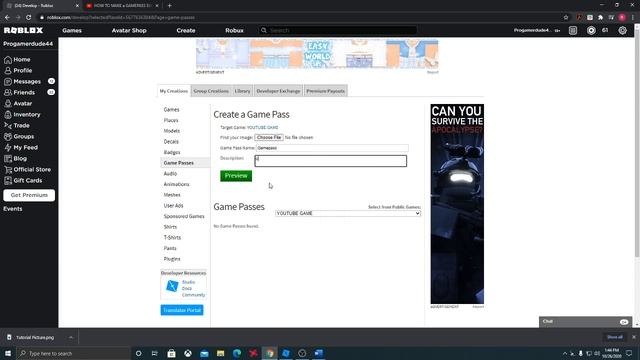Open the Translator Portal button
This screenshot has height=360, width=640.
point(182,310)
